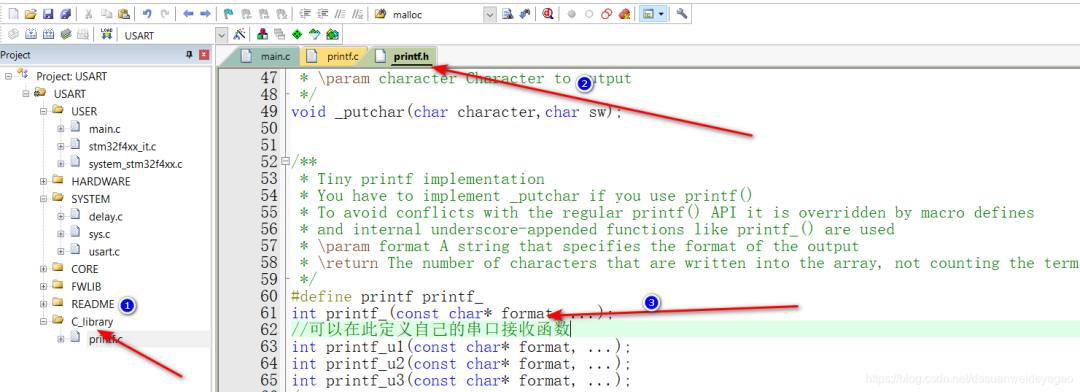Screen dimensions: 1080x392
Task: Navigate forwards with the blue right arrow
Action: [x=205, y=14]
